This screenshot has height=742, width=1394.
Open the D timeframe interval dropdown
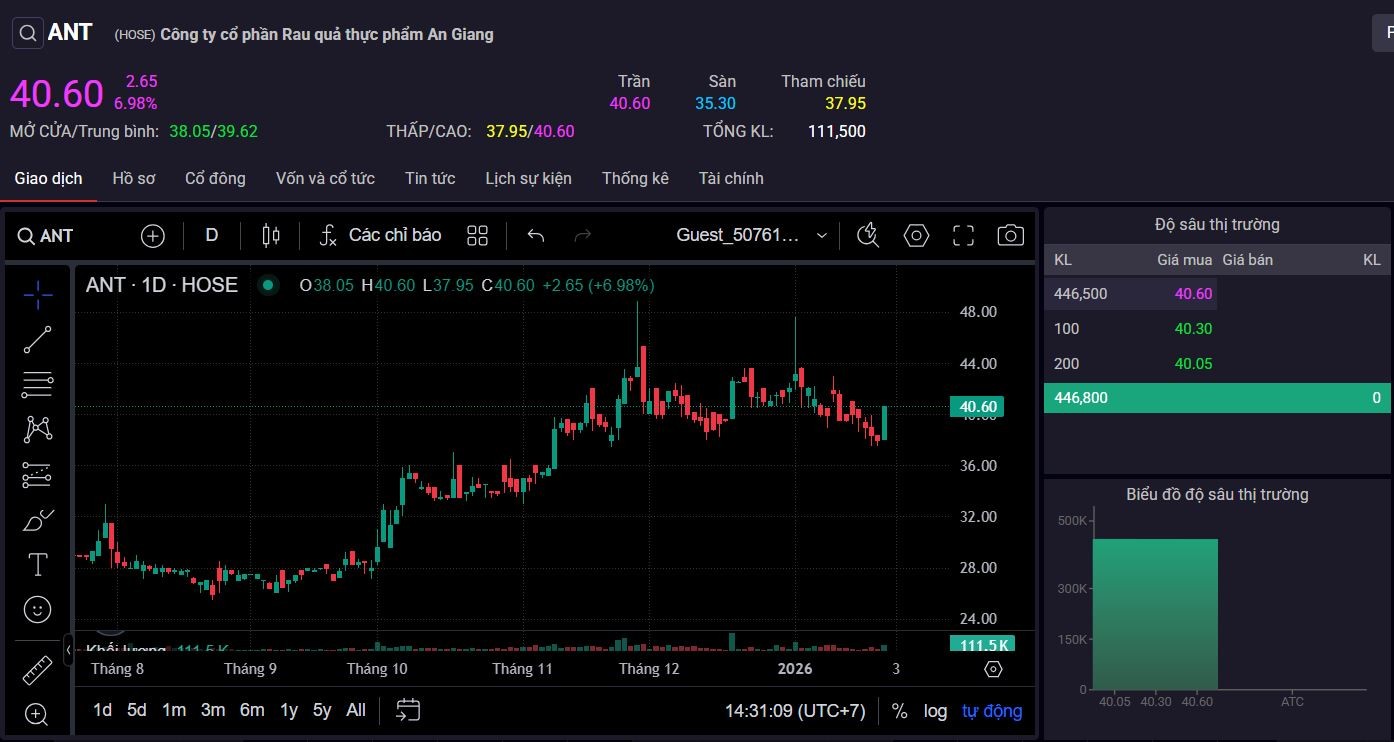[x=212, y=236]
